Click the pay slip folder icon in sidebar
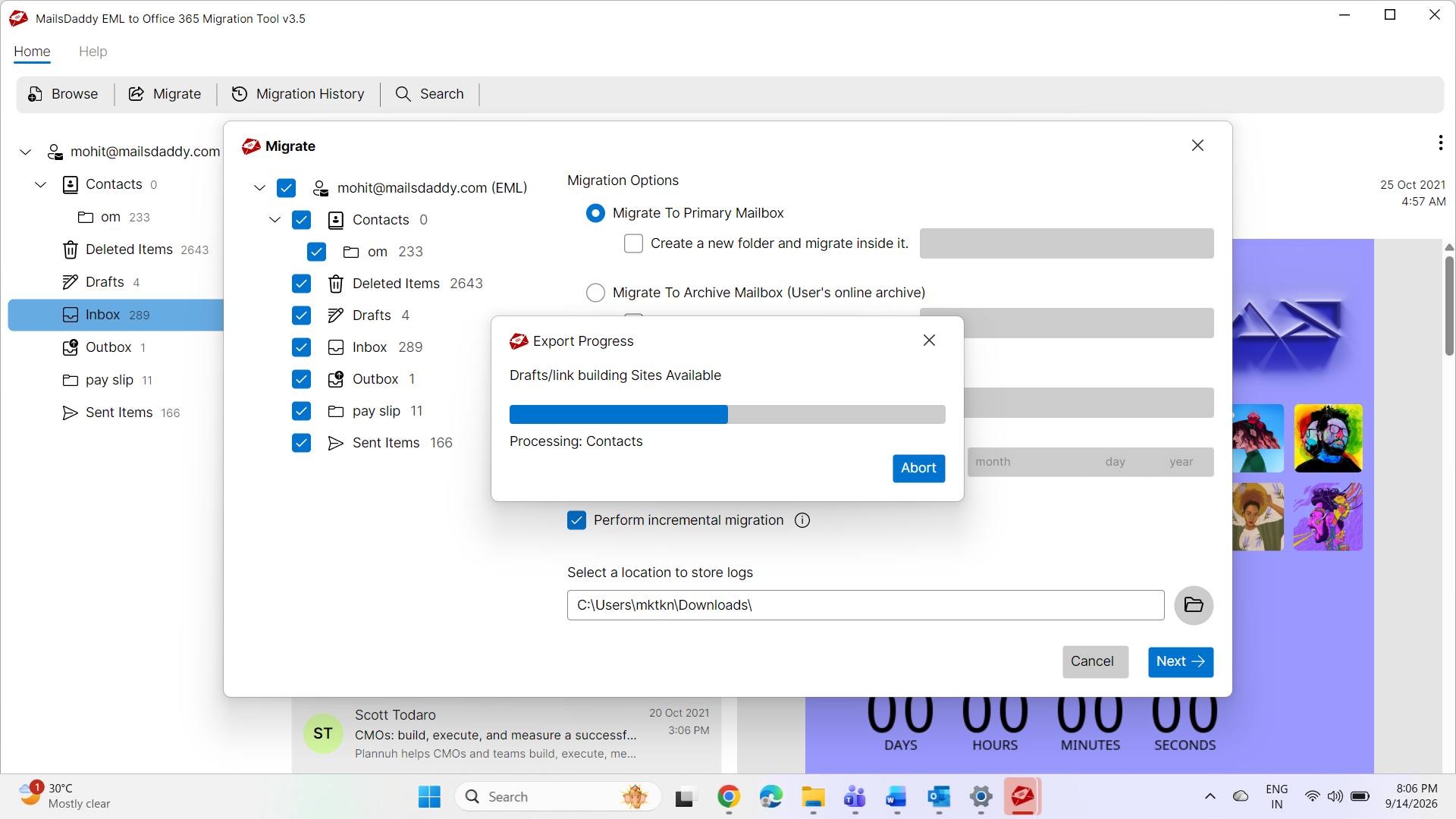1456x819 pixels. (x=71, y=380)
